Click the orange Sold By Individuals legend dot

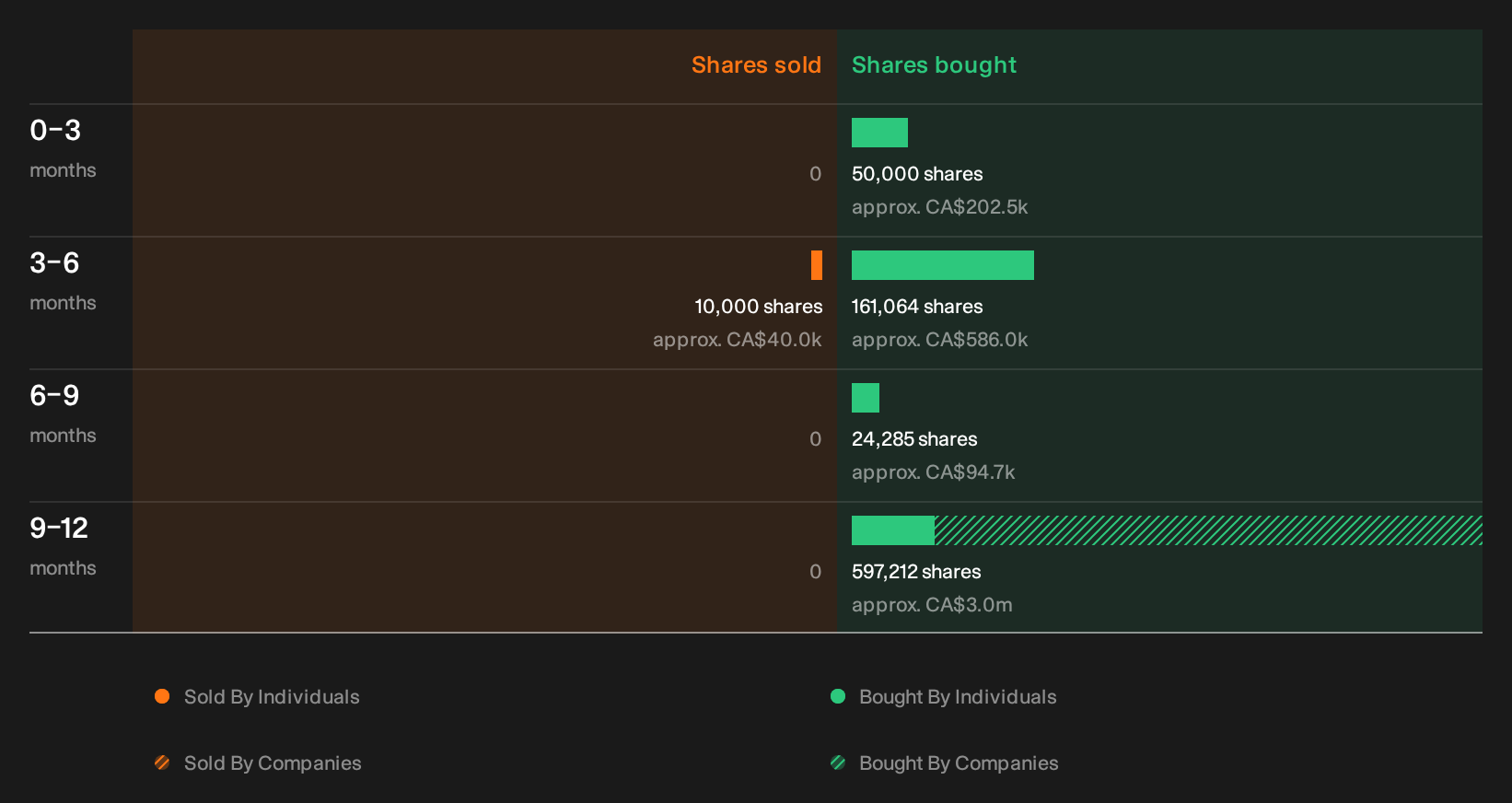point(162,696)
